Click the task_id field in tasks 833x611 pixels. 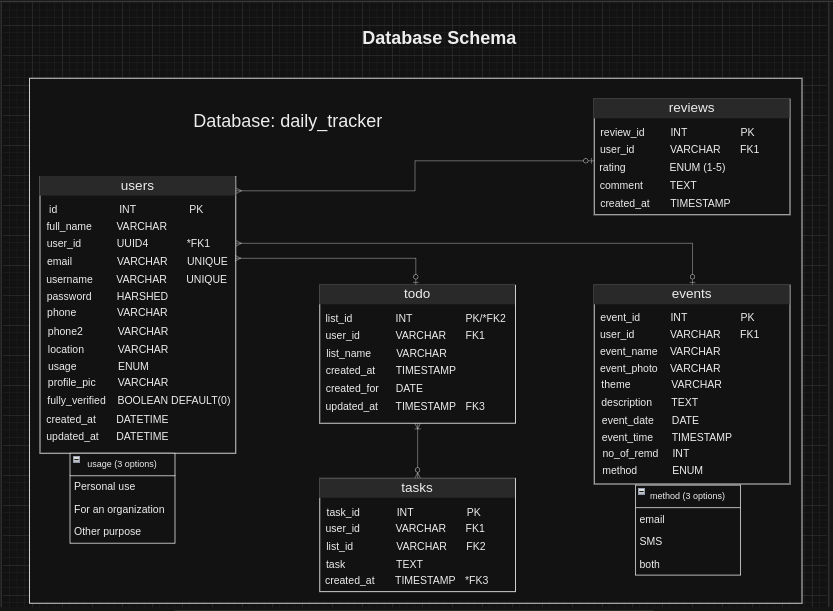click(343, 512)
